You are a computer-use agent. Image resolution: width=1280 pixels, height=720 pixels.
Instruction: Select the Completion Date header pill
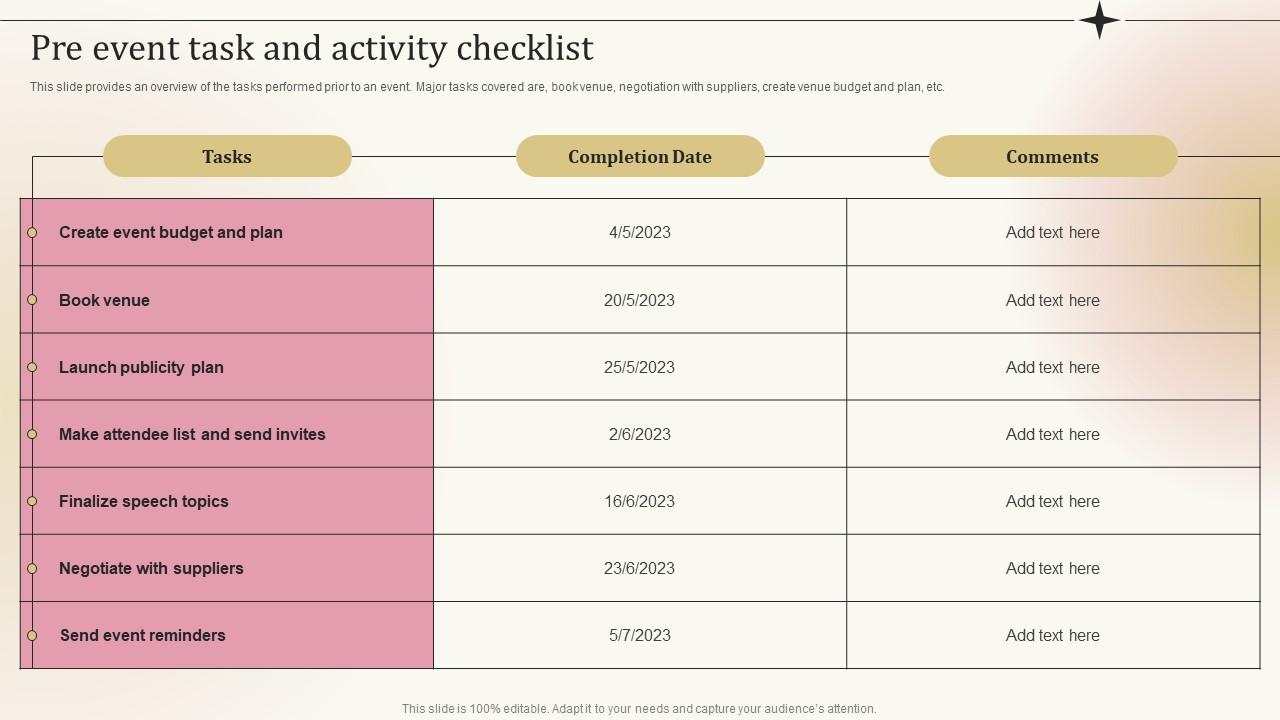(x=640, y=156)
